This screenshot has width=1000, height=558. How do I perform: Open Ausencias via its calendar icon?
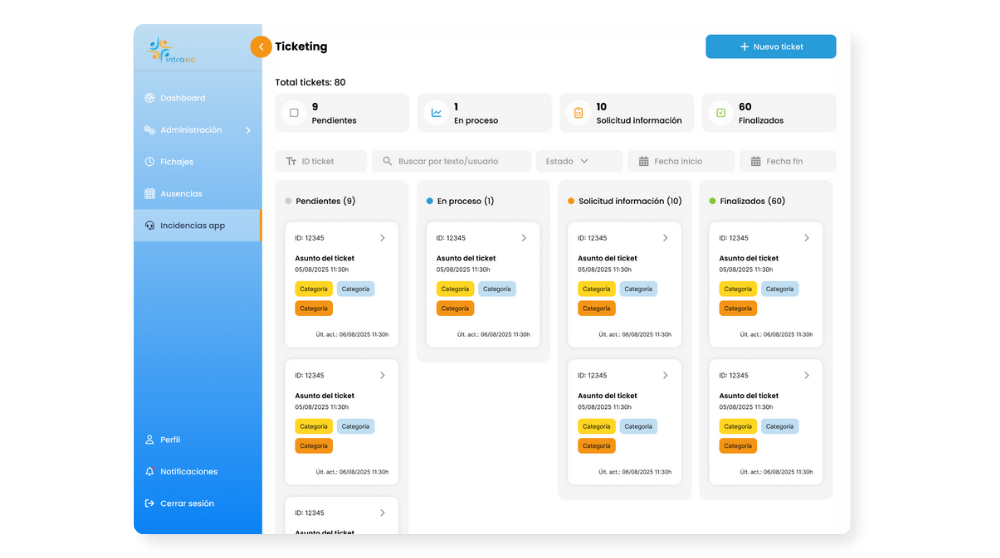point(149,194)
